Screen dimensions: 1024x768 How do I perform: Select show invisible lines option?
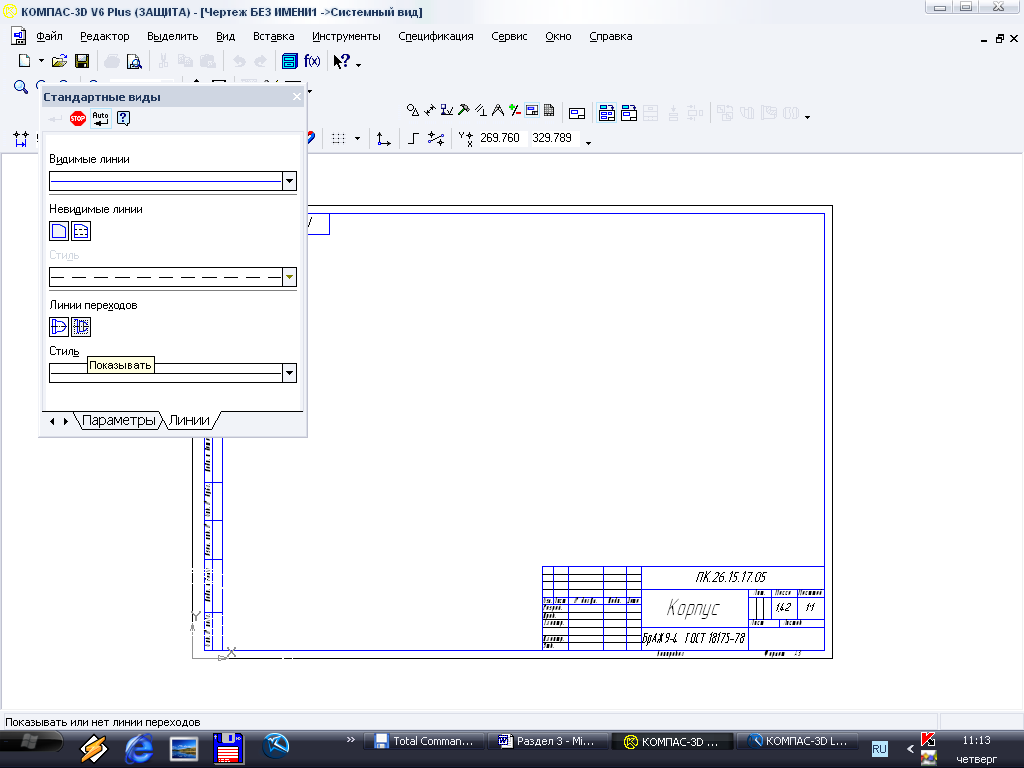pyautogui.click(x=81, y=231)
